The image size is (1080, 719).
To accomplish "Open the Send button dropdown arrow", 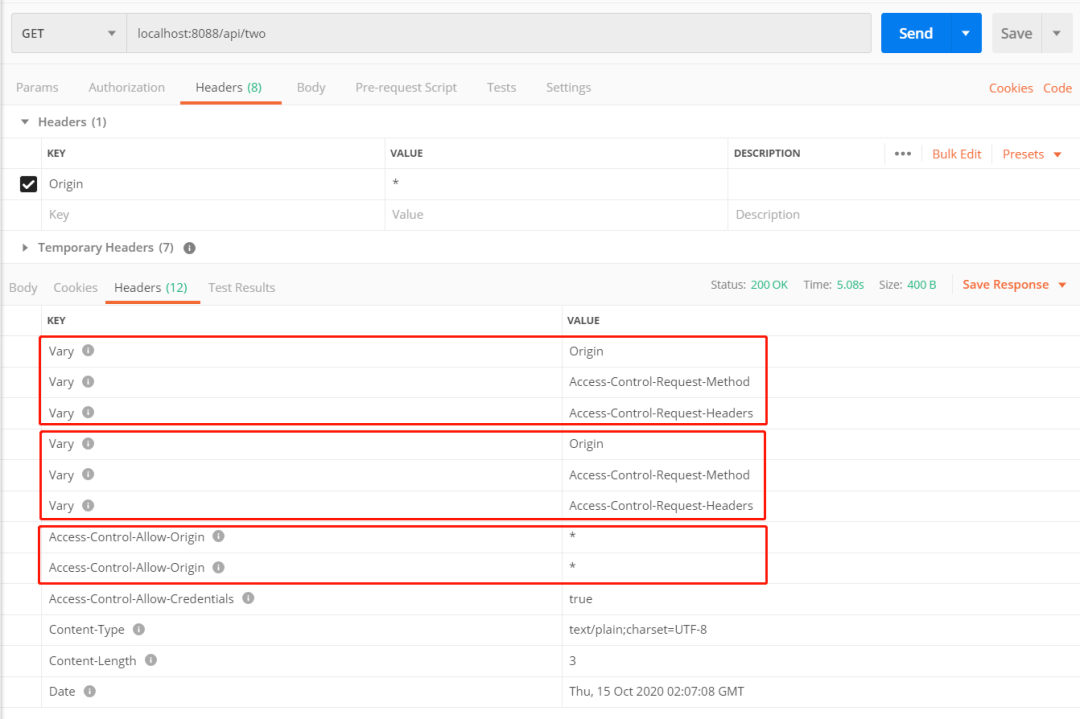I will pyautogui.click(x=966, y=33).
